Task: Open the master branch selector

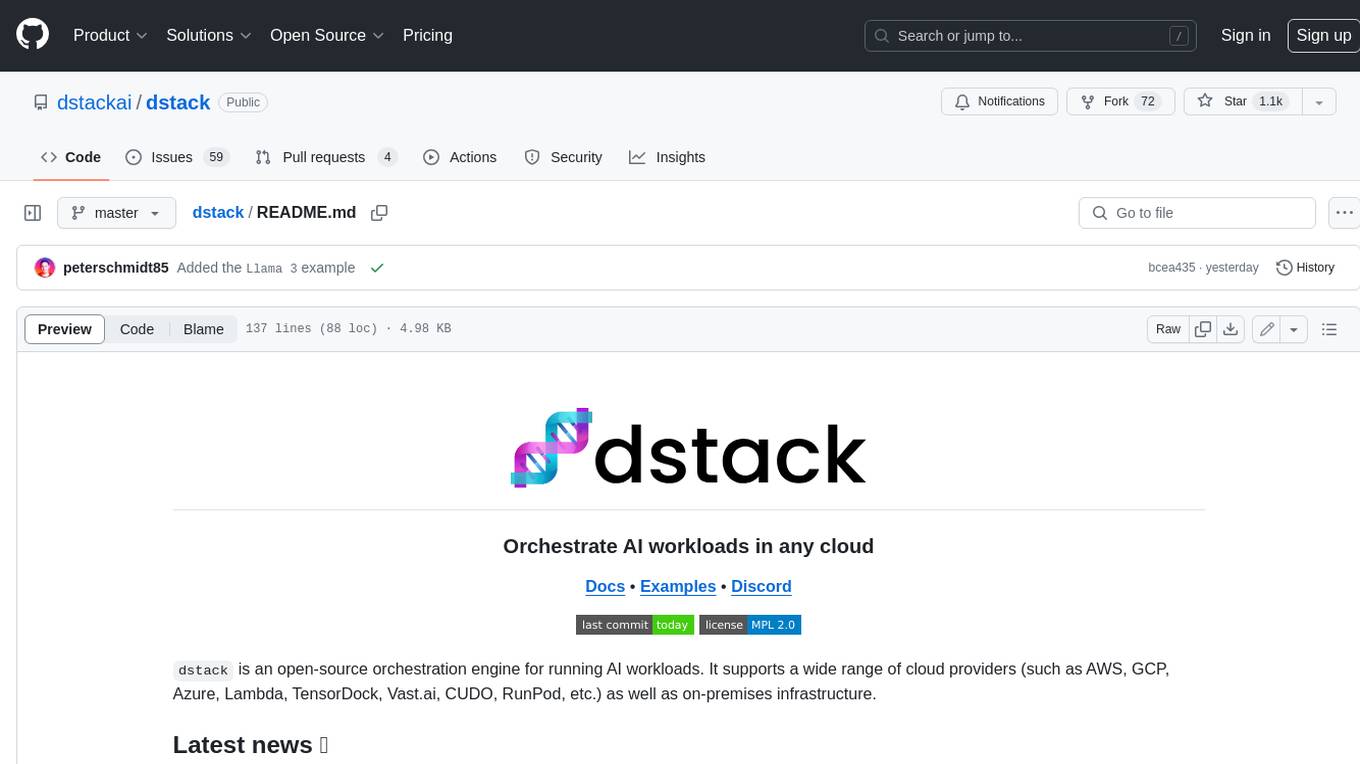Action: [116, 213]
